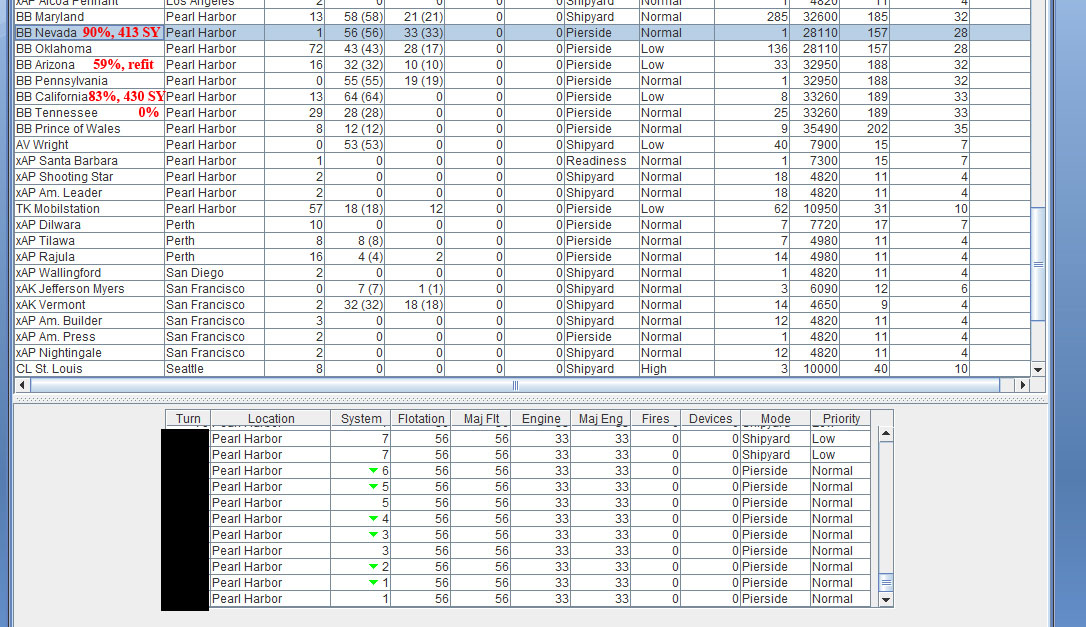1086x627 pixels.
Task: Click the history table's scrollbar up arrow
Action: (886, 434)
